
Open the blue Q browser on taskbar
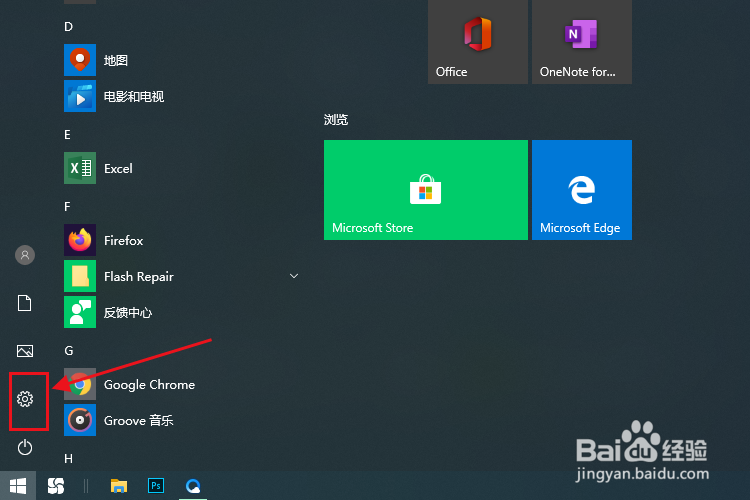click(x=193, y=486)
